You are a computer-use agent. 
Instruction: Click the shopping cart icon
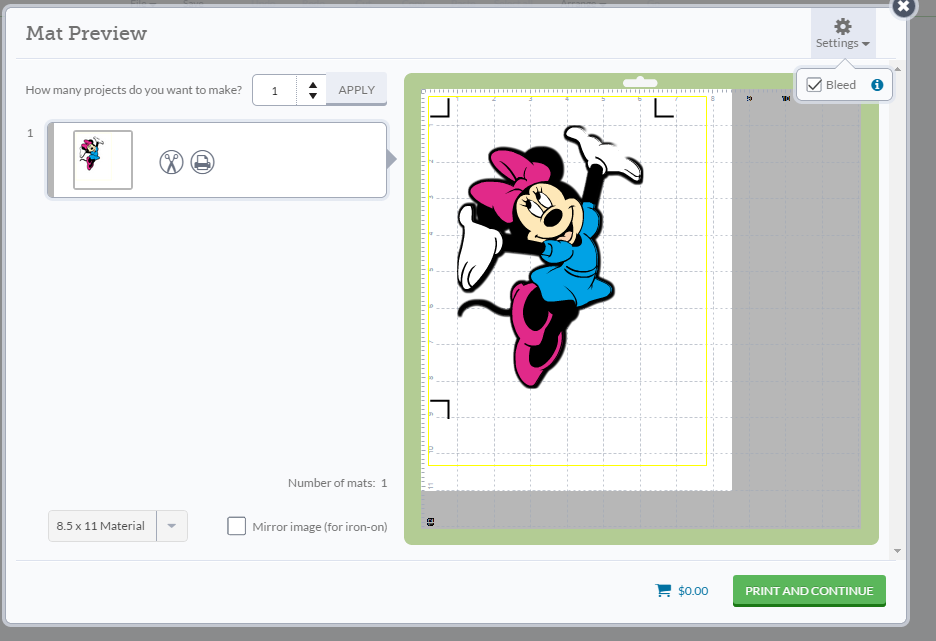pos(663,590)
